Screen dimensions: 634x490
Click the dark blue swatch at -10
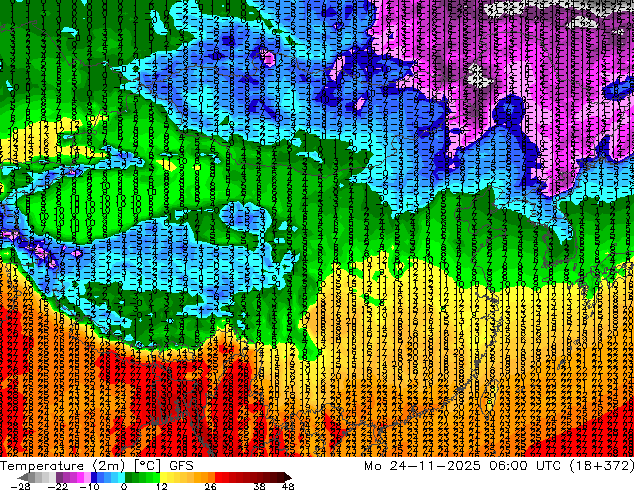click(94, 477)
